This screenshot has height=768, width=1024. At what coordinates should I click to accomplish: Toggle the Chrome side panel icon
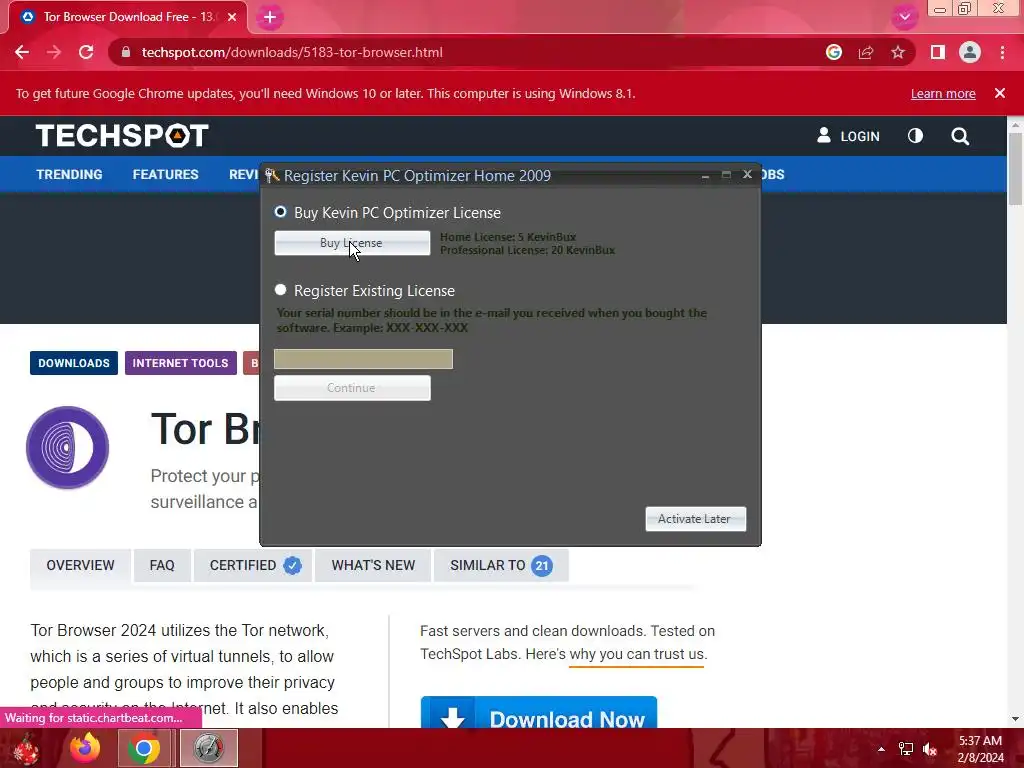pyautogui.click(x=938, y=52)
